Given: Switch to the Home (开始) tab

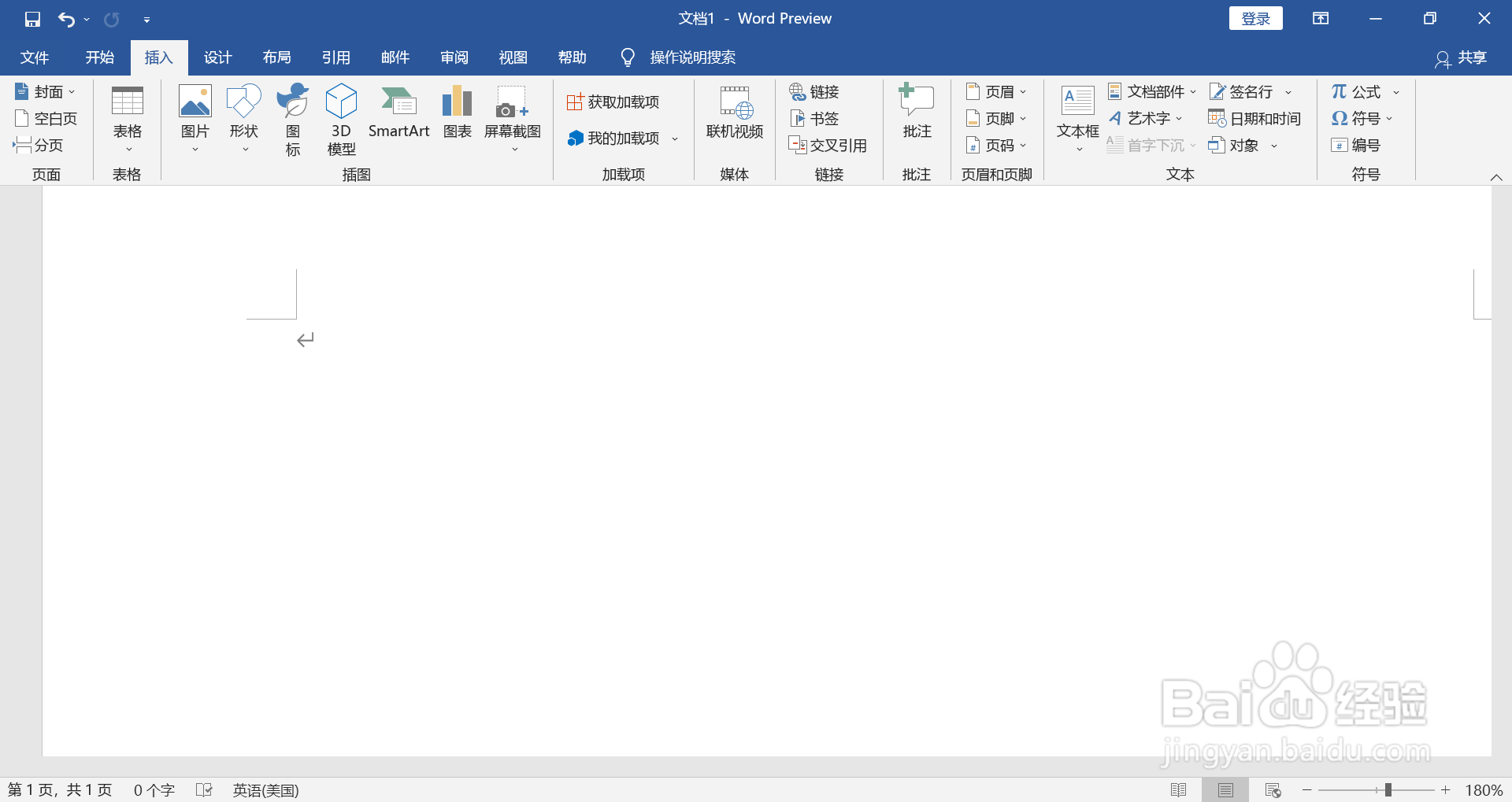Looking at the screenshot, I should coord(100,57).
